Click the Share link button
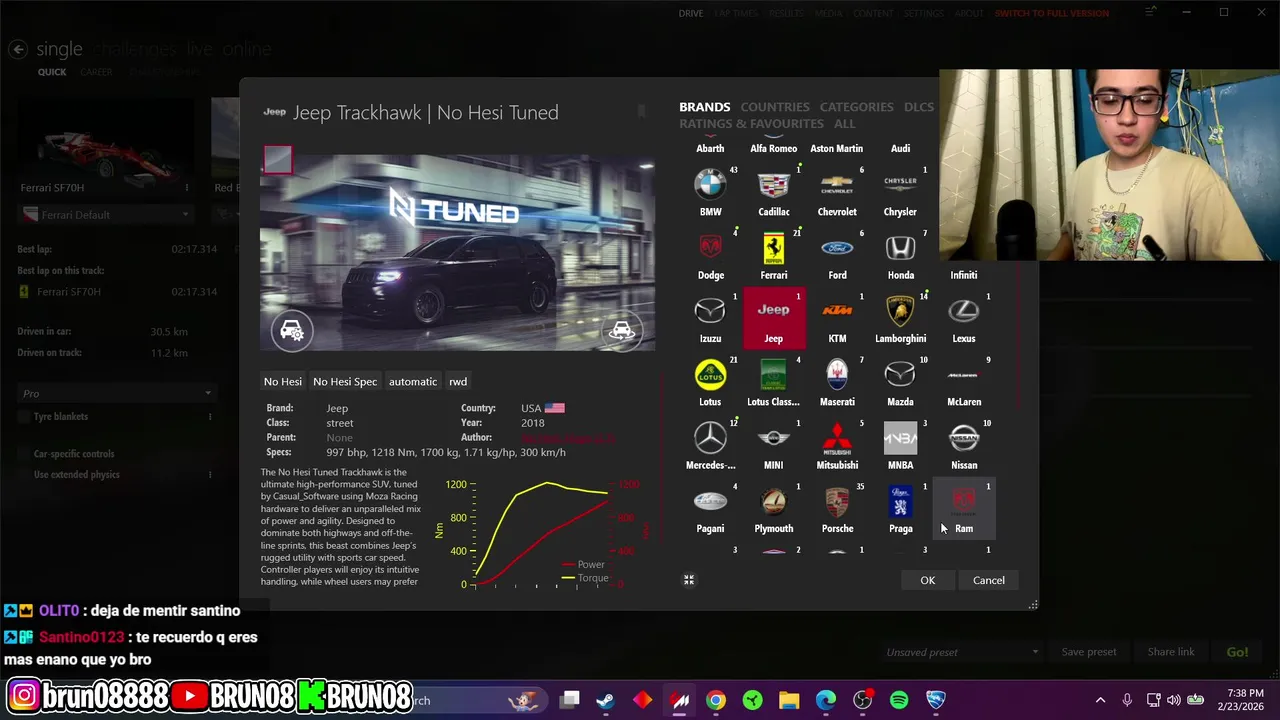1280x720 pixels. click(x=1171, y=652)
